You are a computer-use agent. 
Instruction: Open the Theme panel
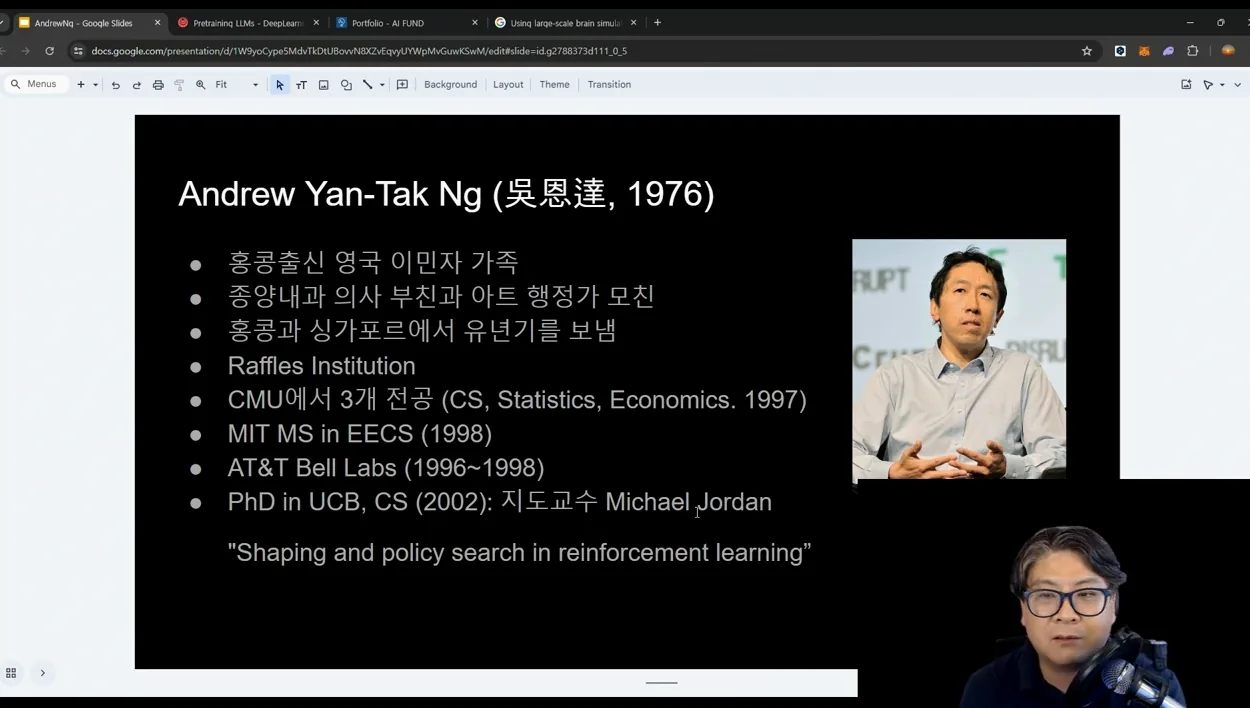(x=554, y=85)
